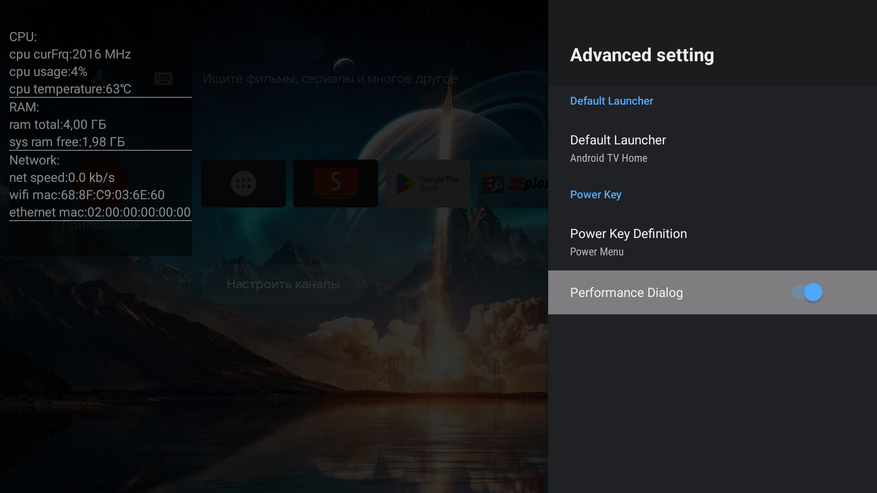Open the Google Play Store tile
The image size is (877, 493).
coord(428,184)
